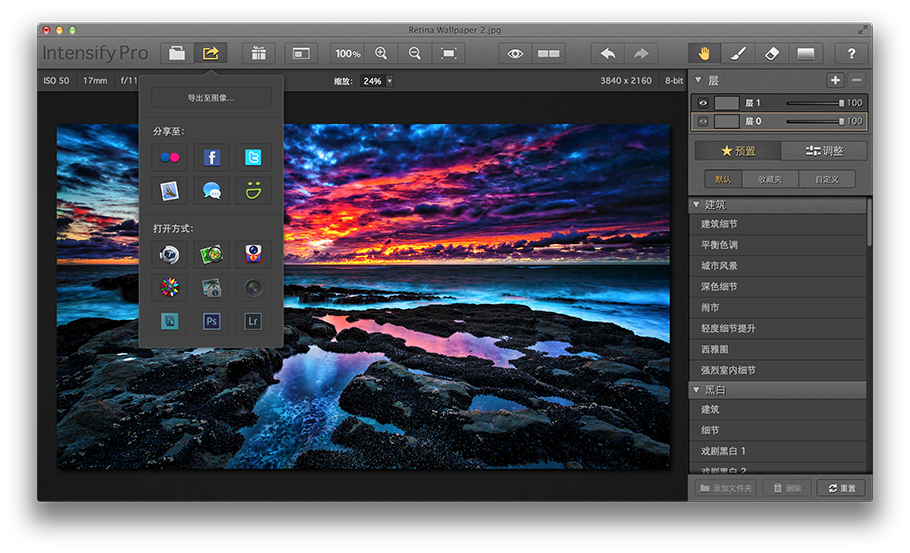
Task: Select the Gradient mask tool
Action: coord(806,53)
